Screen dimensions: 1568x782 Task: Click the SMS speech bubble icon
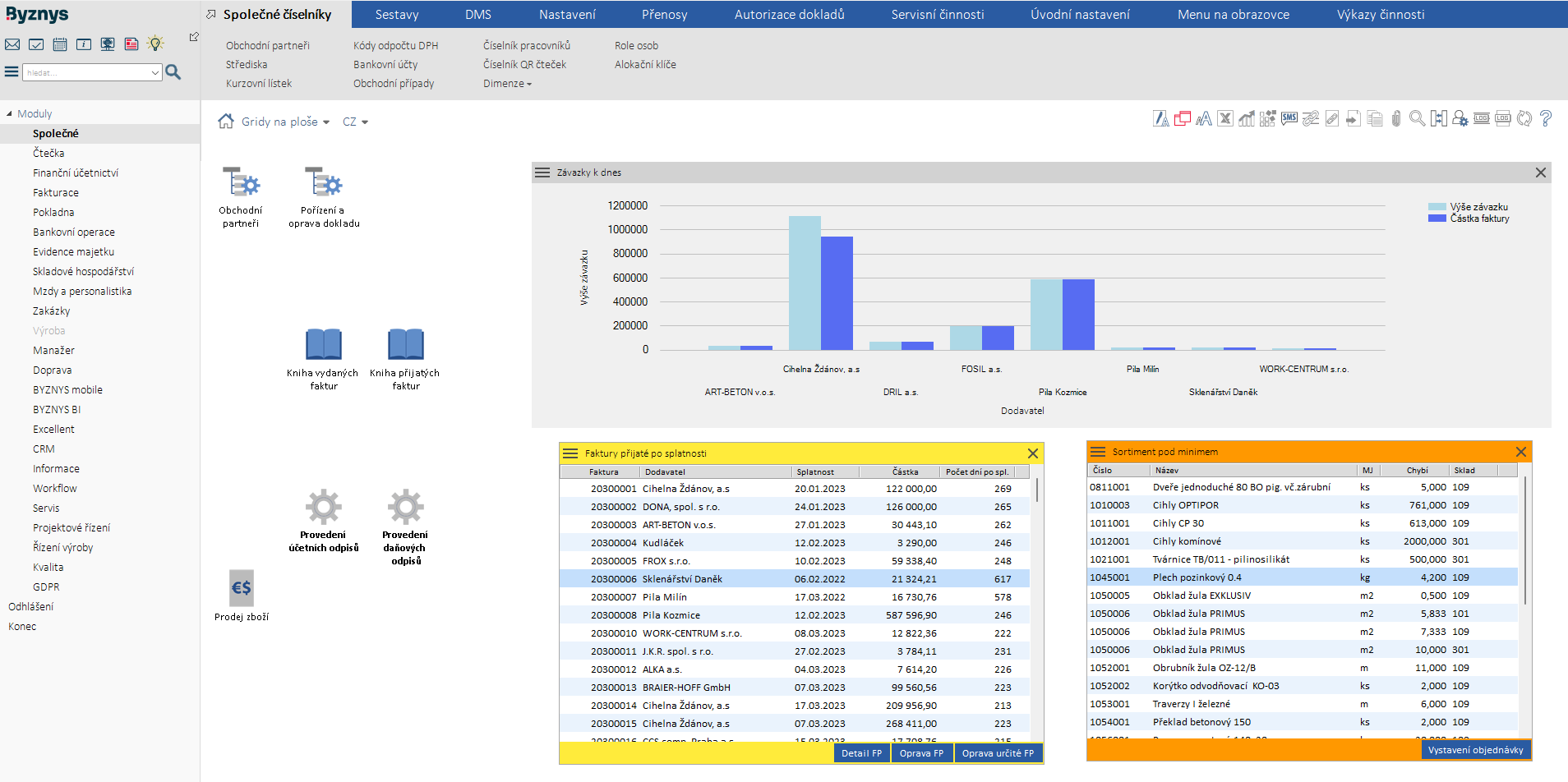1289,118
